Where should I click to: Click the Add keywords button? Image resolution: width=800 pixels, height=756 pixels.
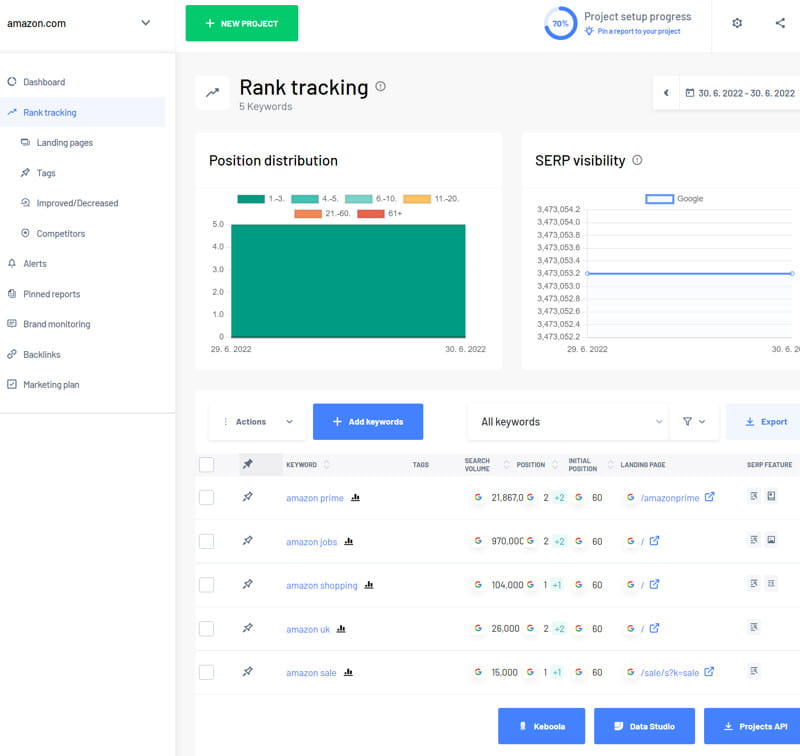(x=368, y=422)
